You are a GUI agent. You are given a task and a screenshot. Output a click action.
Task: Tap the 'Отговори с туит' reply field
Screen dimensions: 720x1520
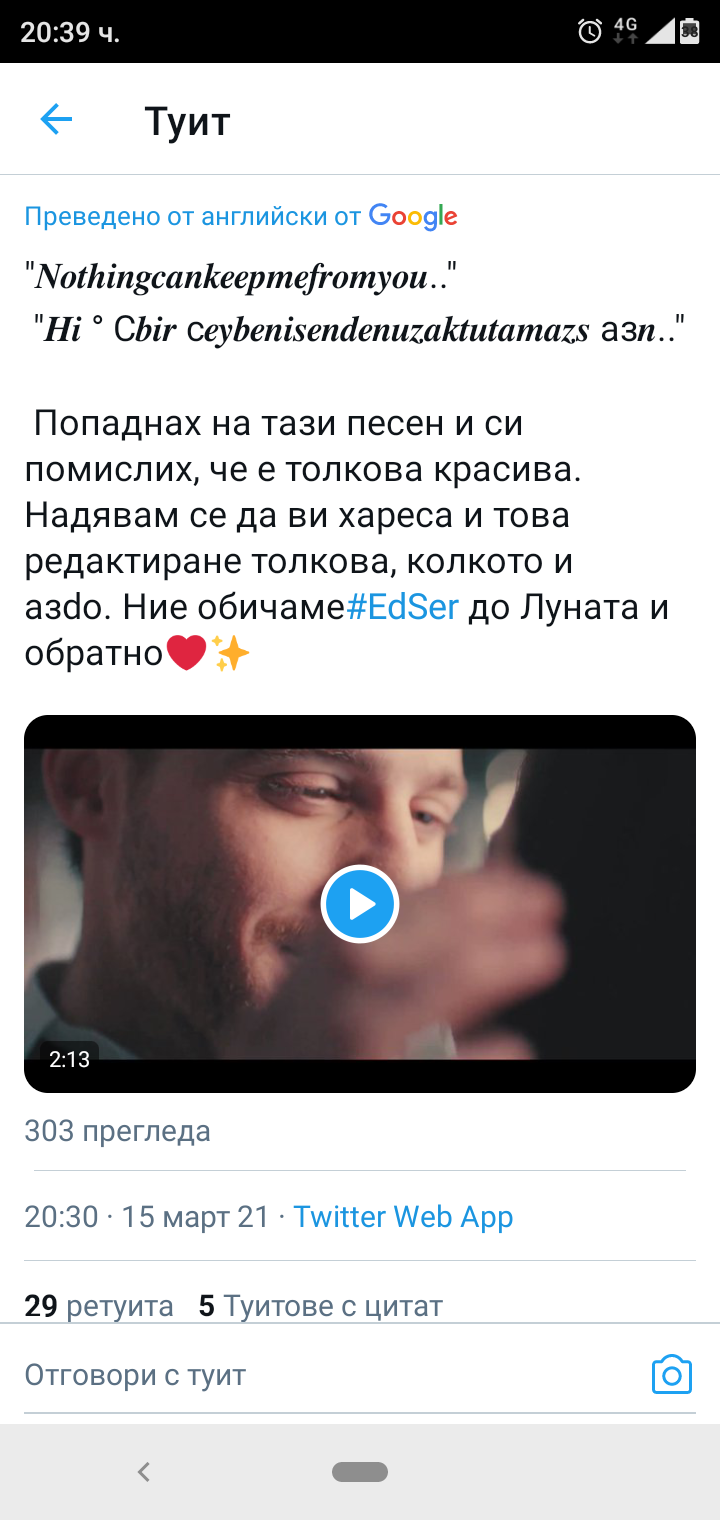pyautogui.click(x=330, y=1375)
